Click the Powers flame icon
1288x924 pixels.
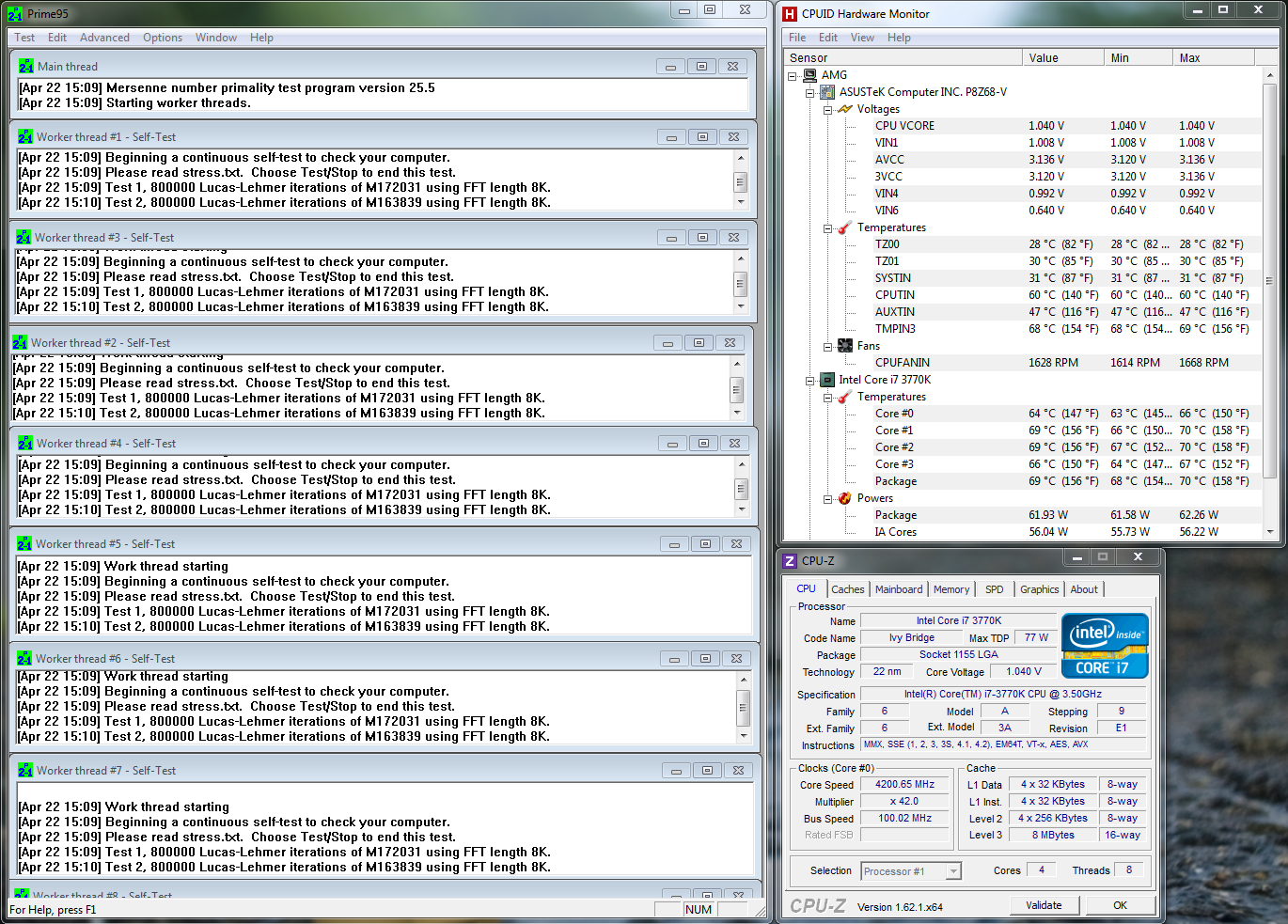(845, 498)
